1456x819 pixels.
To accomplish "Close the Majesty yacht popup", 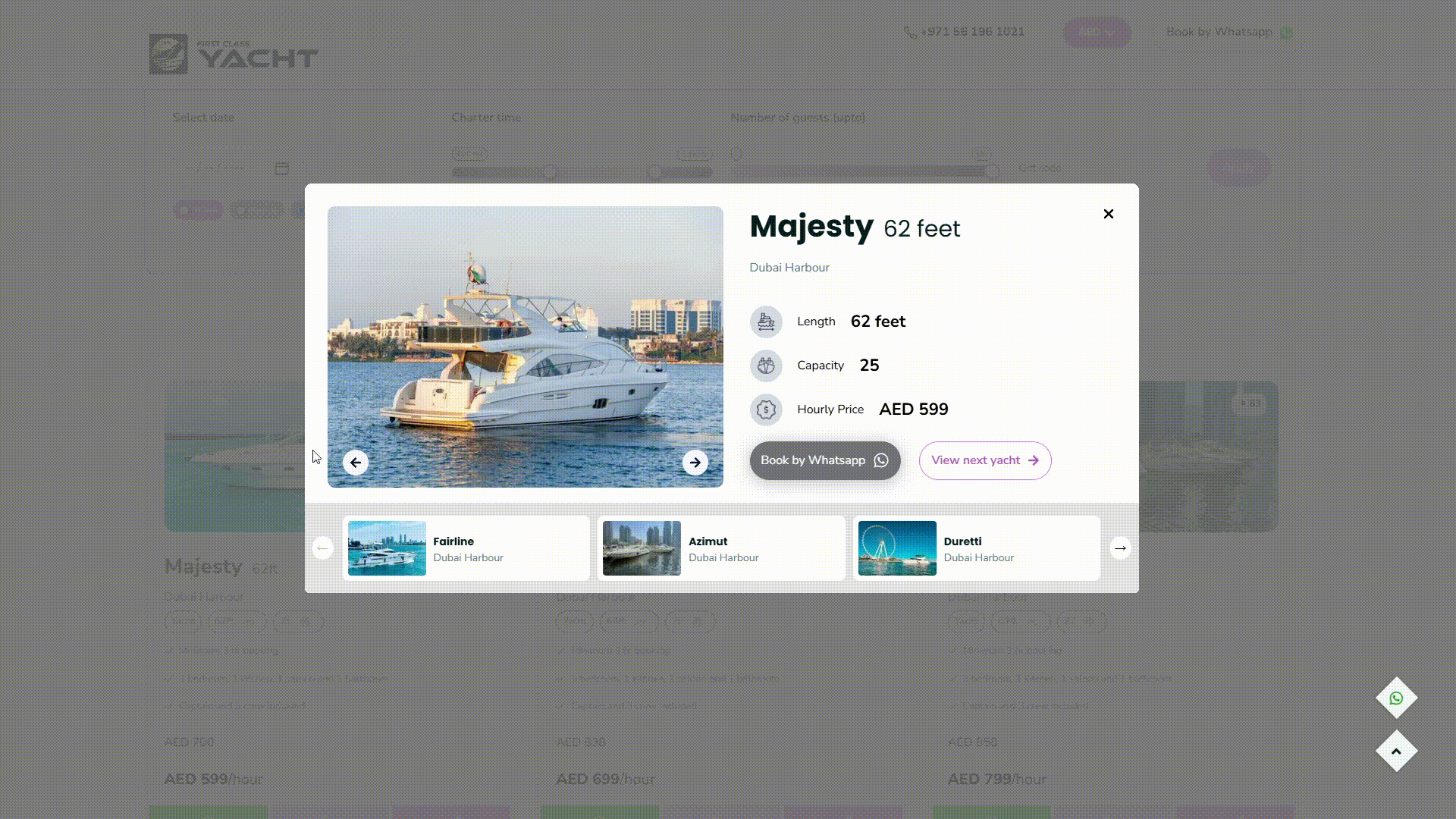I will click(1109, 214).
